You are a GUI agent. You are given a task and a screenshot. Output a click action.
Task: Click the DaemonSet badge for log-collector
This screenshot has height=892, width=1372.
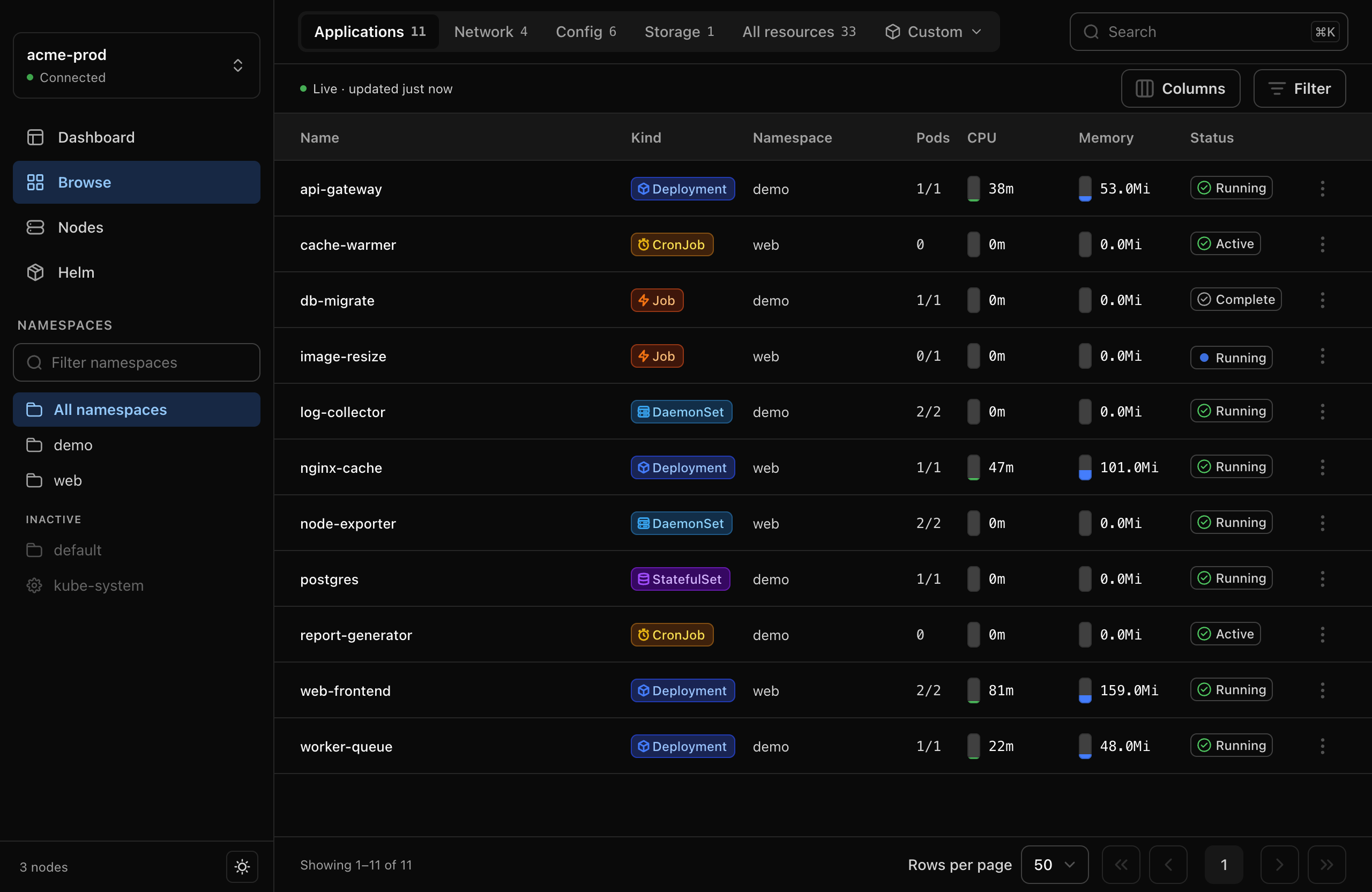681,412
